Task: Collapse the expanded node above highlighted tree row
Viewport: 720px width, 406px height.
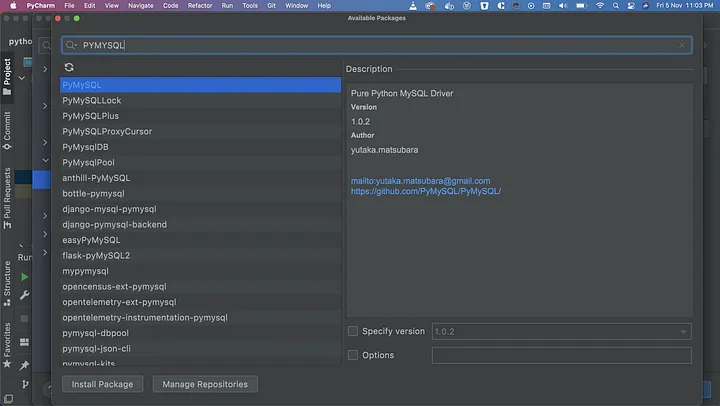Action: pyautogui.click(x=45, y=160)
